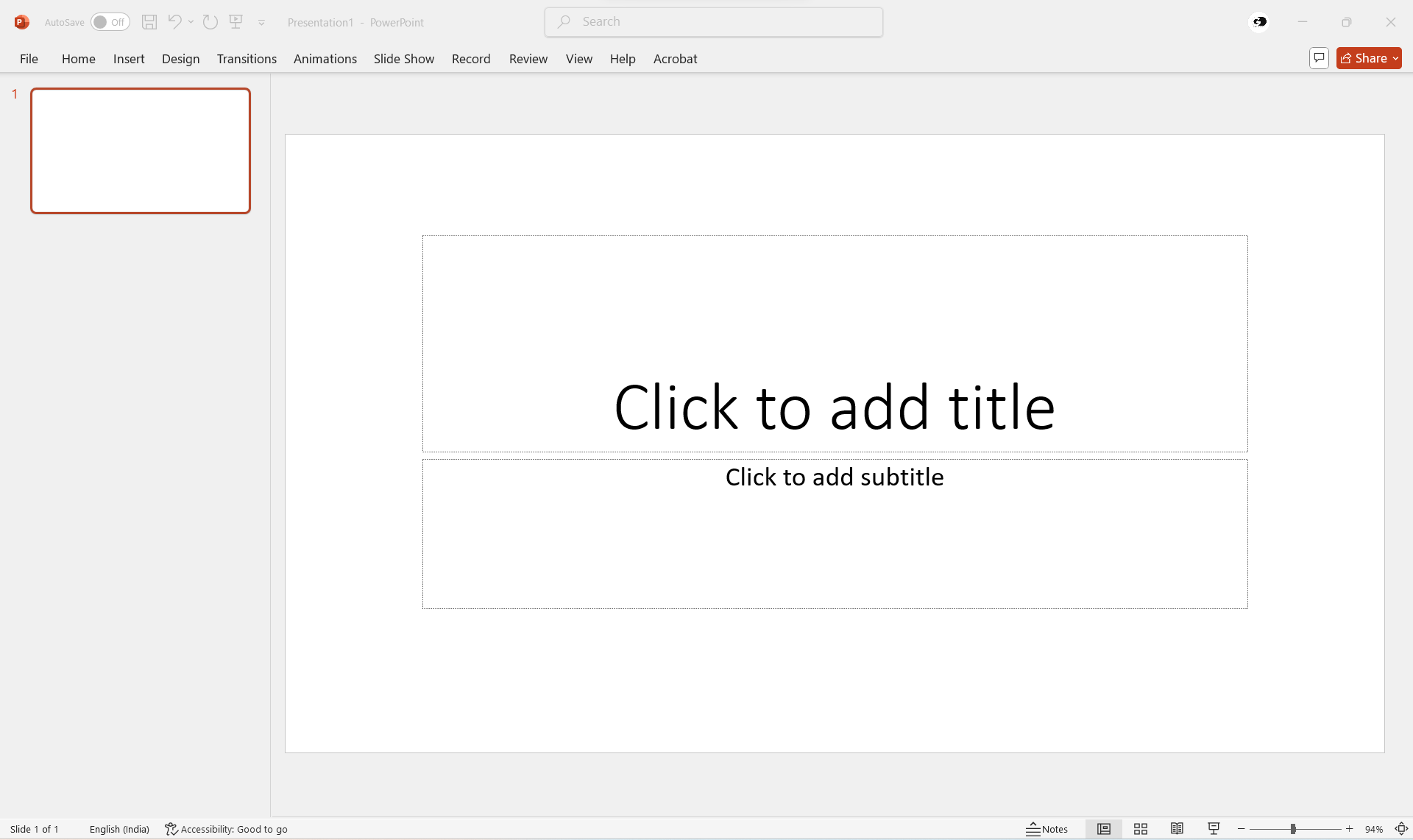Expand the Share button dropdown arrow
The height and width of the screenshot is (840, 1413).
coord(1395,58)
